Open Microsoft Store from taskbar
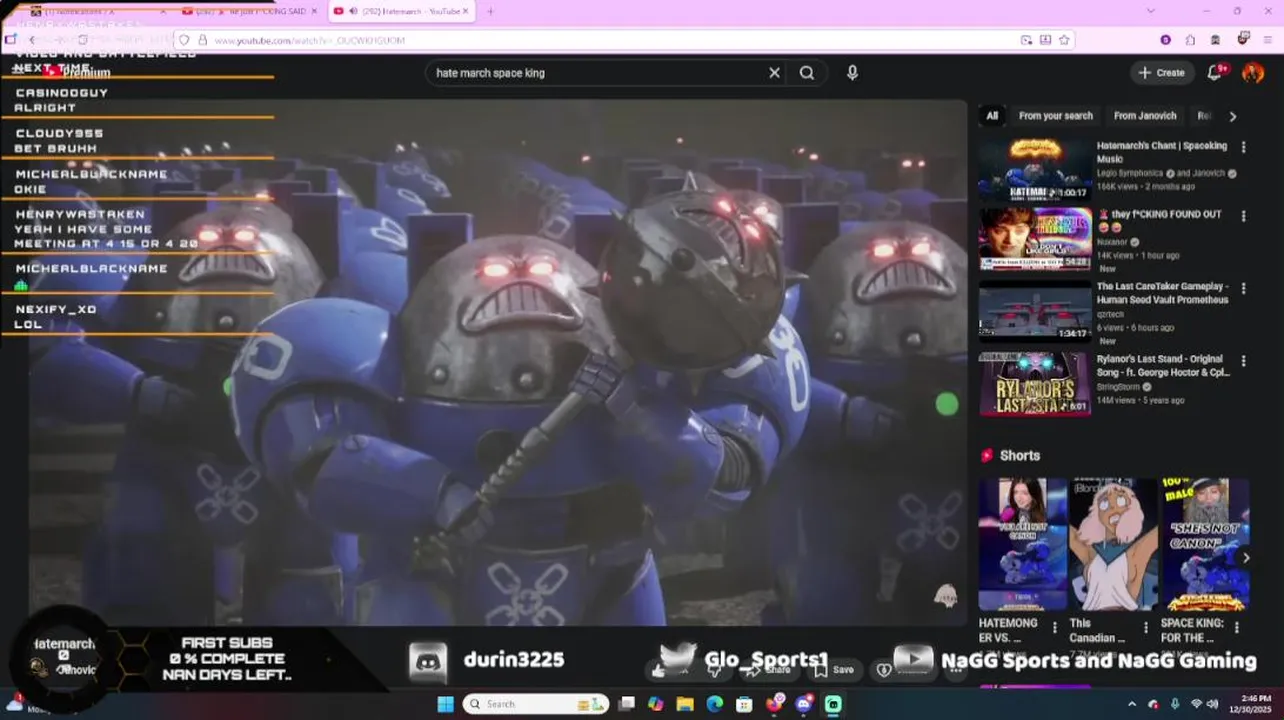The width and height of the screenshot is (1284, 720). [744, 704]
